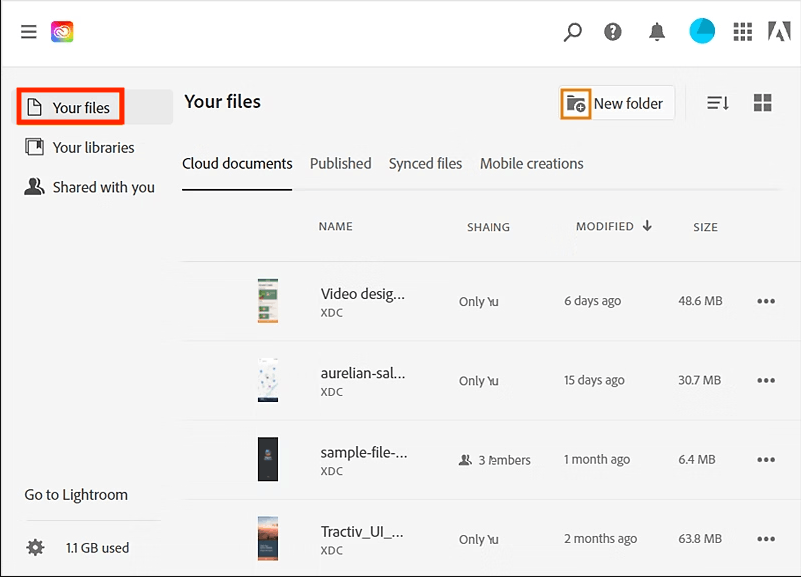Open the Mobile creations tab
Viewport: 801px width, 577px height.
pyautogui.click(x=531, y=163)
